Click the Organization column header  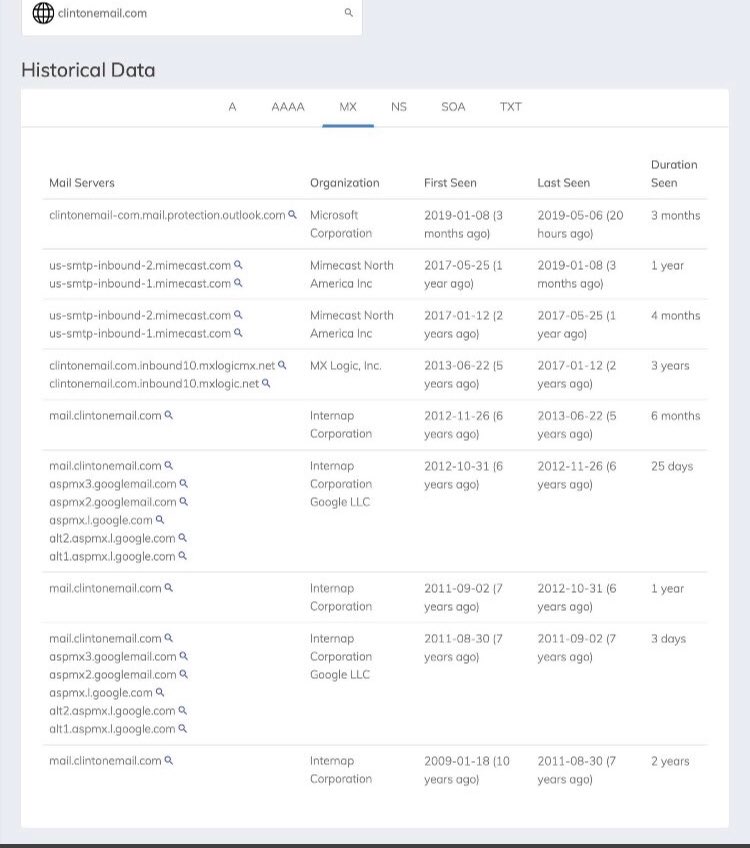coord(344,183)
